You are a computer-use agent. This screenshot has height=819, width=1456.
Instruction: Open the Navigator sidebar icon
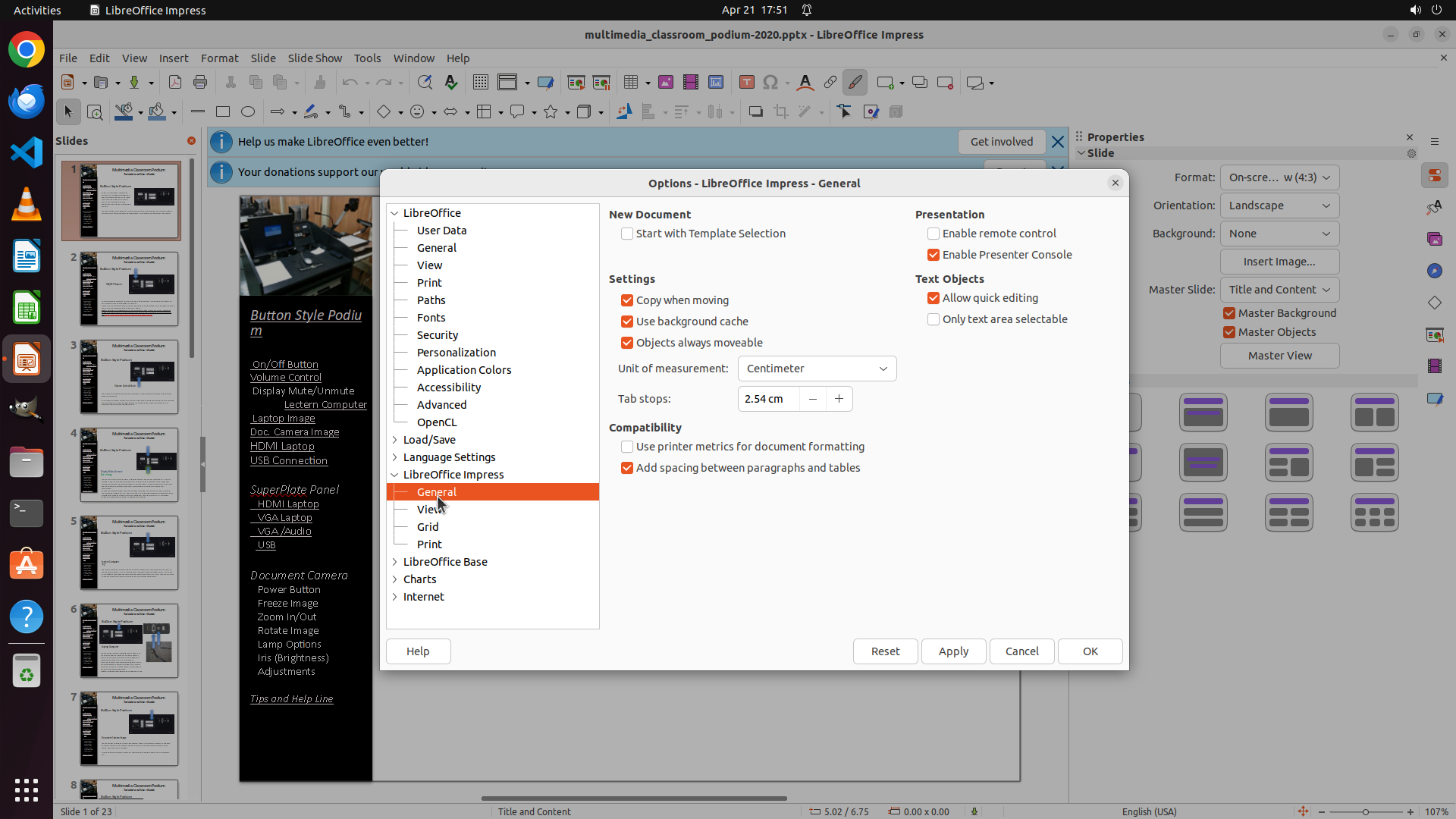click(x=1434, y=271)
